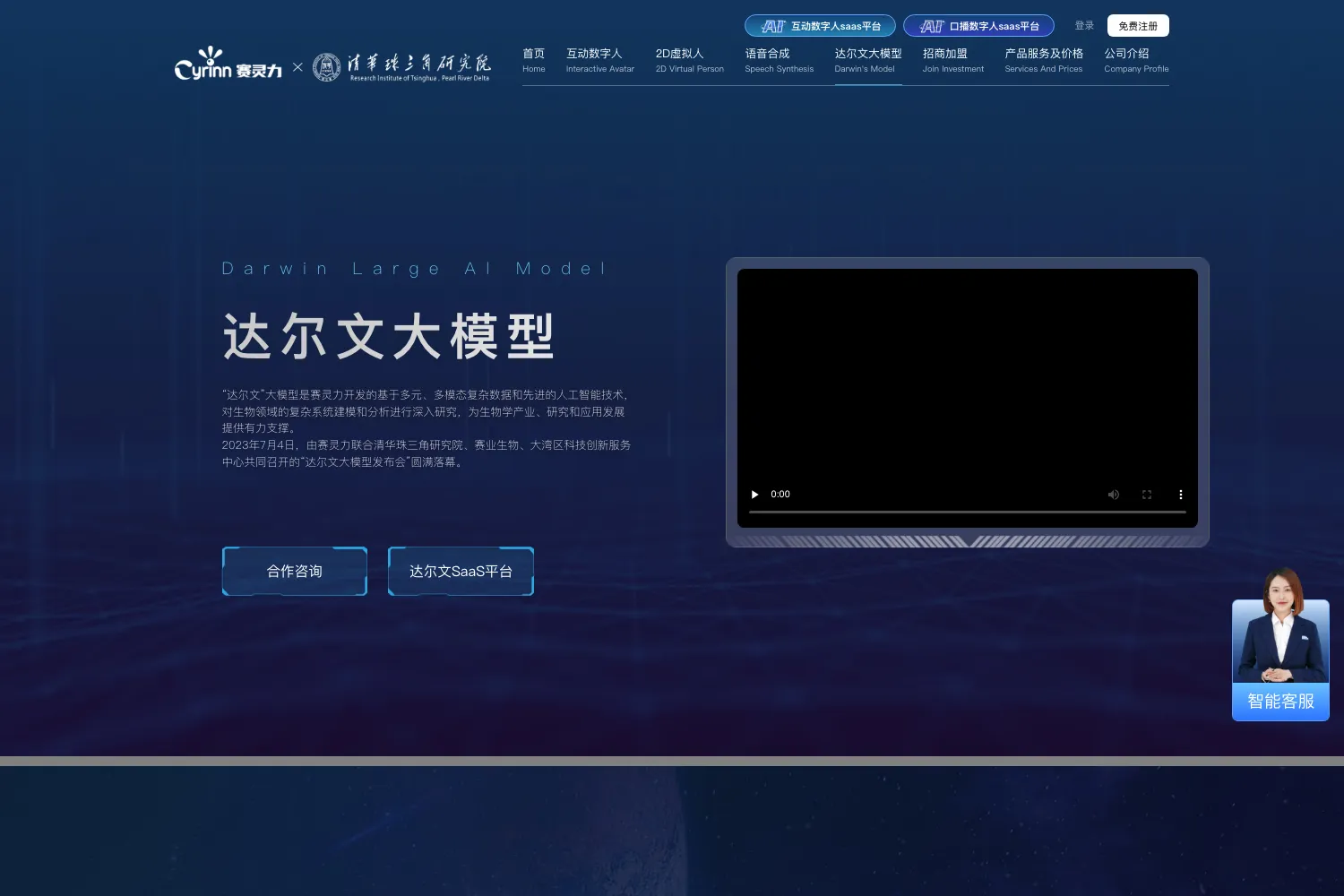Screen dimensions: 1344x896
Task: Go to 首页 Home menu item
Action: tap(534, 60)
